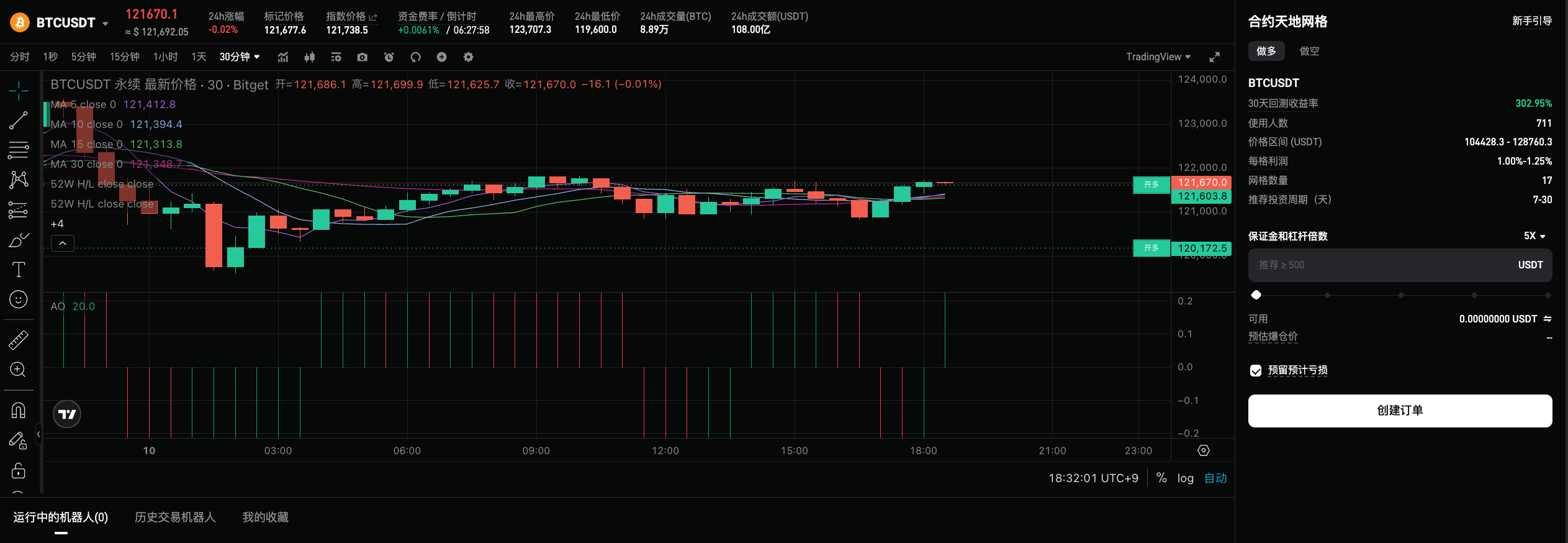Open the emoji icons tool
Screen dimensions: 1568x543
pos(19,299)
